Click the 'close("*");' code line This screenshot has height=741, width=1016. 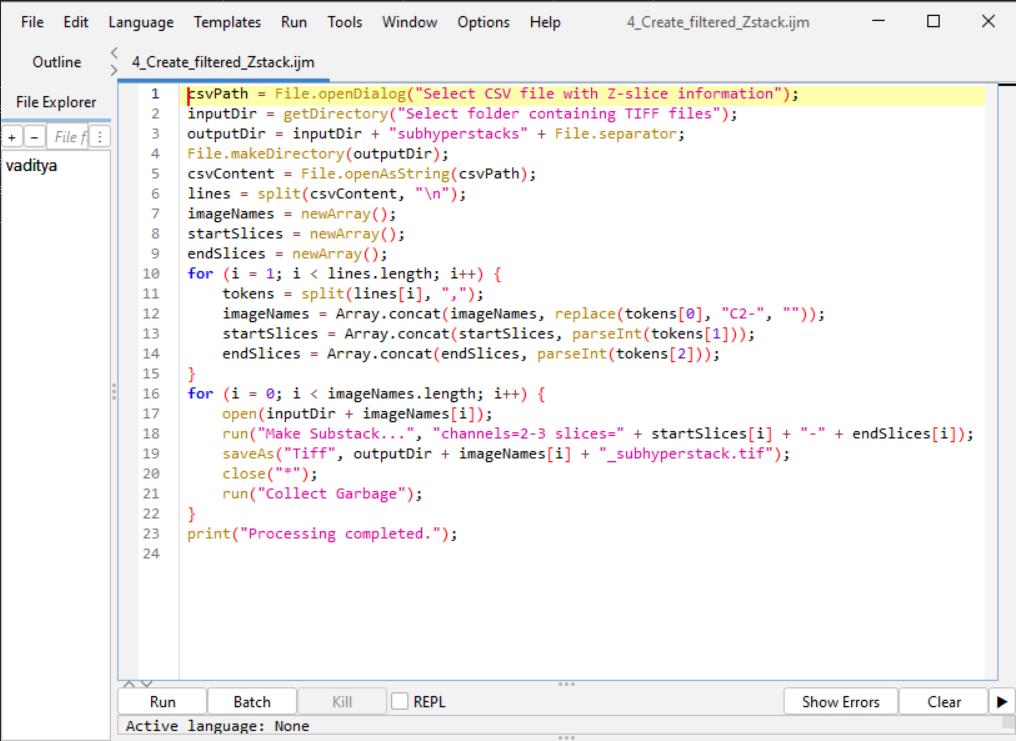click(270, 474)
